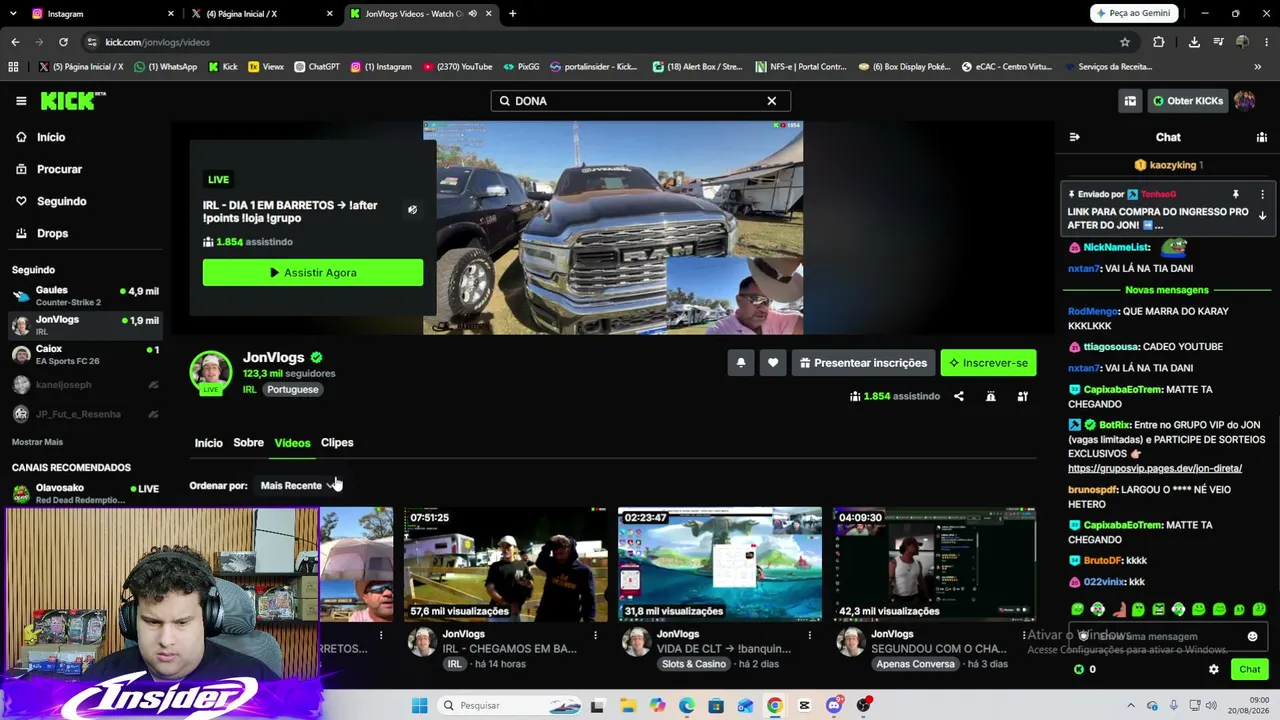The height and width of the screenshot is (720, 1280).
Task: Click the Portuguese language tag
Action: [292, 389]
